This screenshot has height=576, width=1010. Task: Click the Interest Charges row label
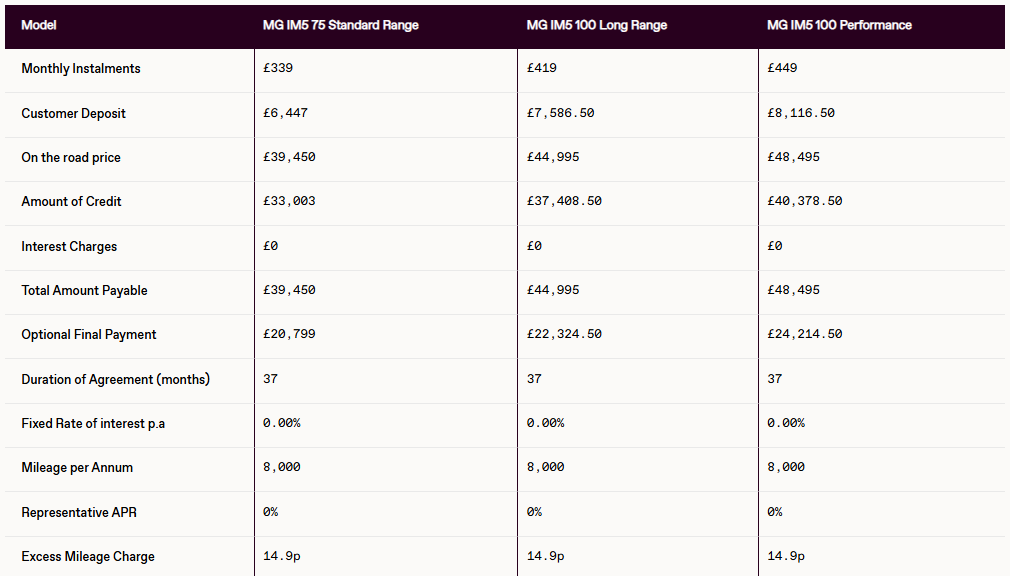69,246
